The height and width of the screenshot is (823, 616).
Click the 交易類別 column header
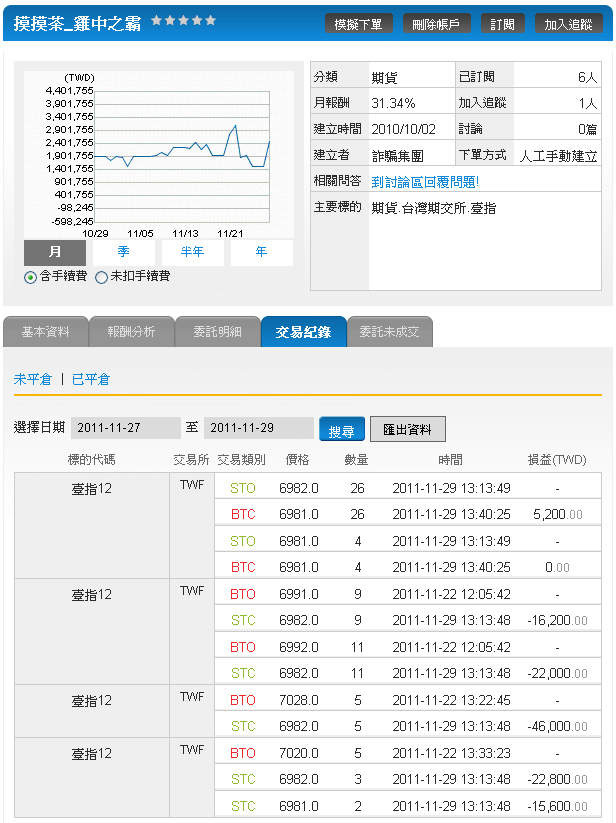241,460
